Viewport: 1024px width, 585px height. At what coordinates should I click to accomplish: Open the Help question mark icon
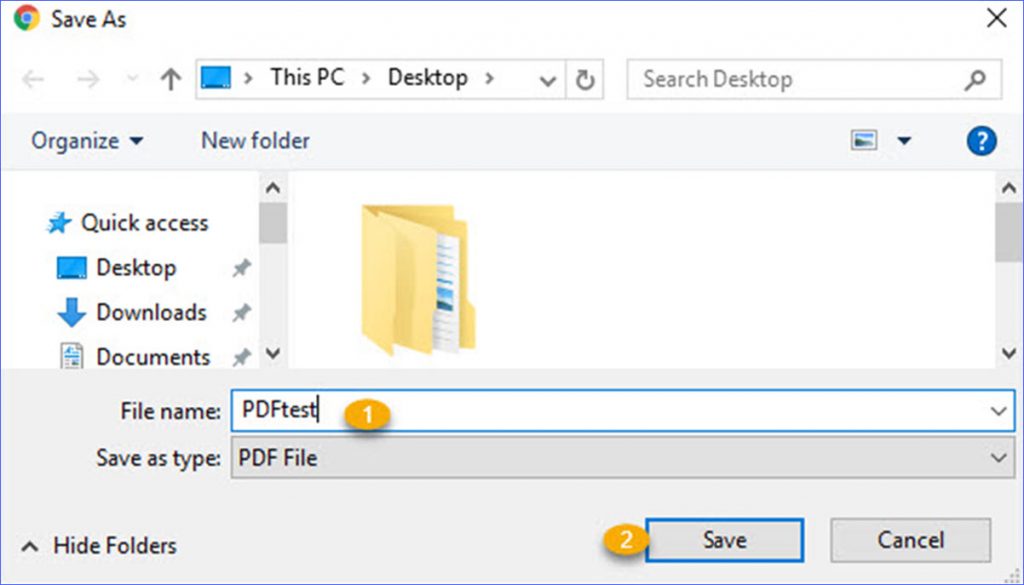point(981,140)
